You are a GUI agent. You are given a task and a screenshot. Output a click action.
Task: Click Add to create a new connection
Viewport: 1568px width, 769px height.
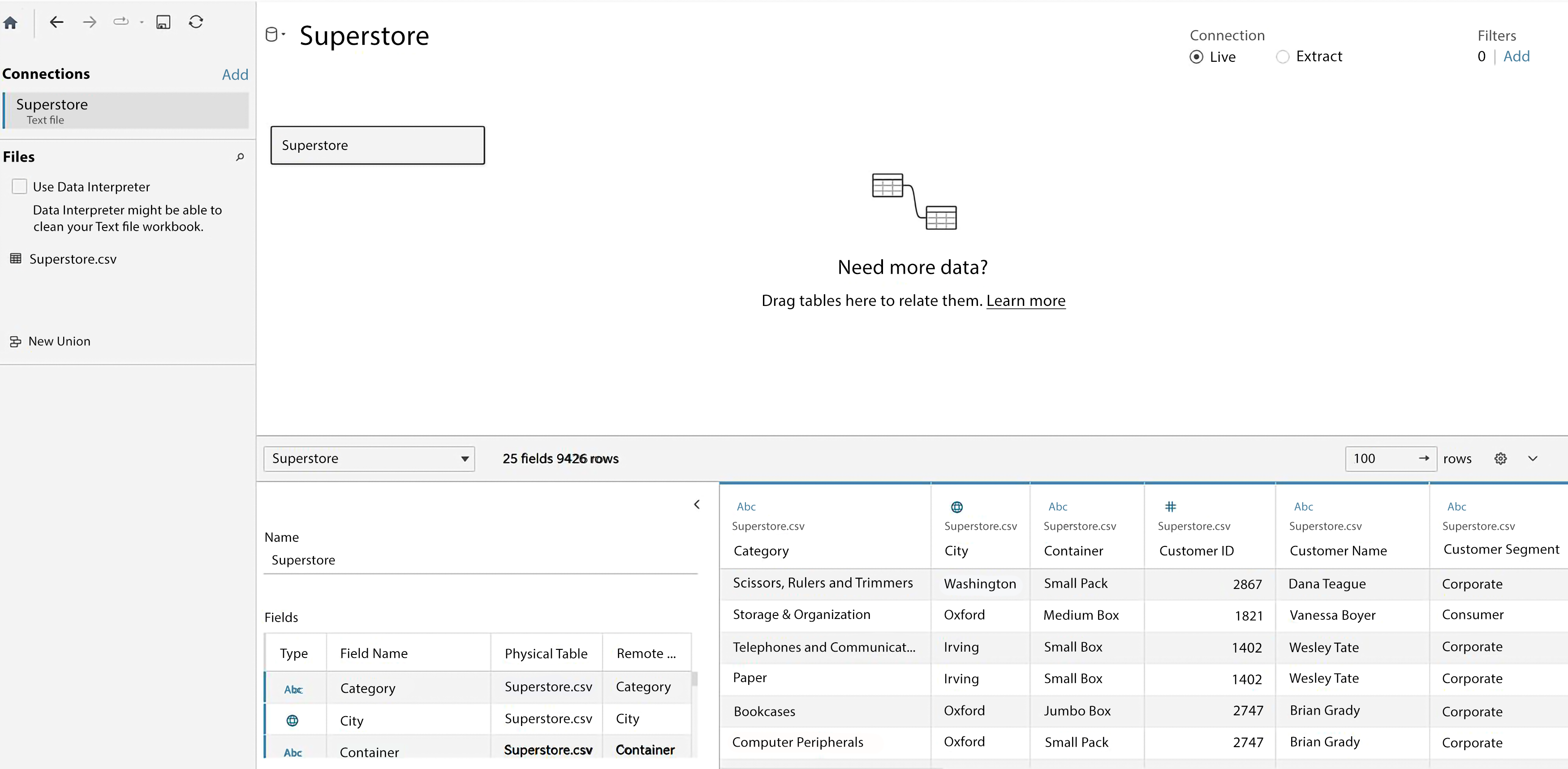point(235,73)
